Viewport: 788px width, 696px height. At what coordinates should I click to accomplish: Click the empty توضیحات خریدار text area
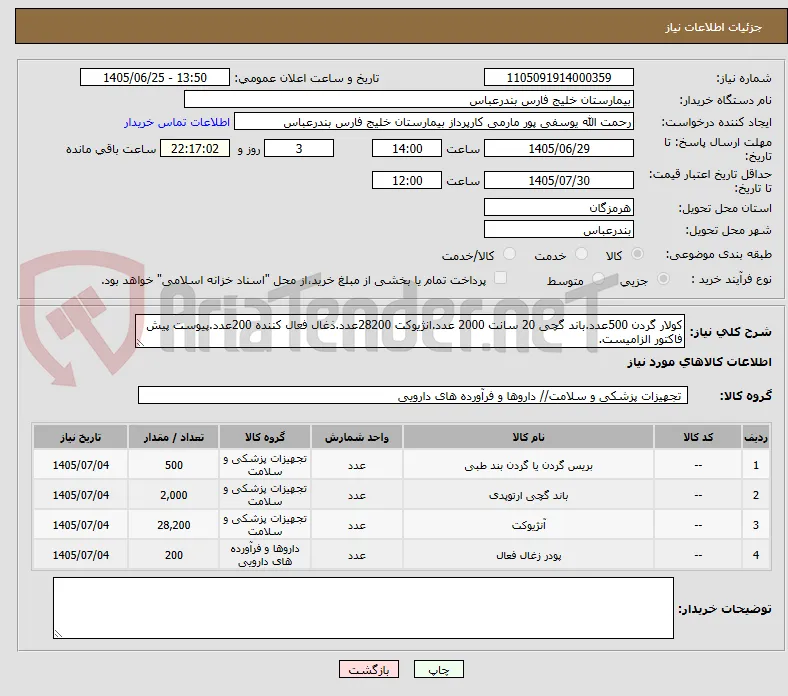click(x=363, y=608)
